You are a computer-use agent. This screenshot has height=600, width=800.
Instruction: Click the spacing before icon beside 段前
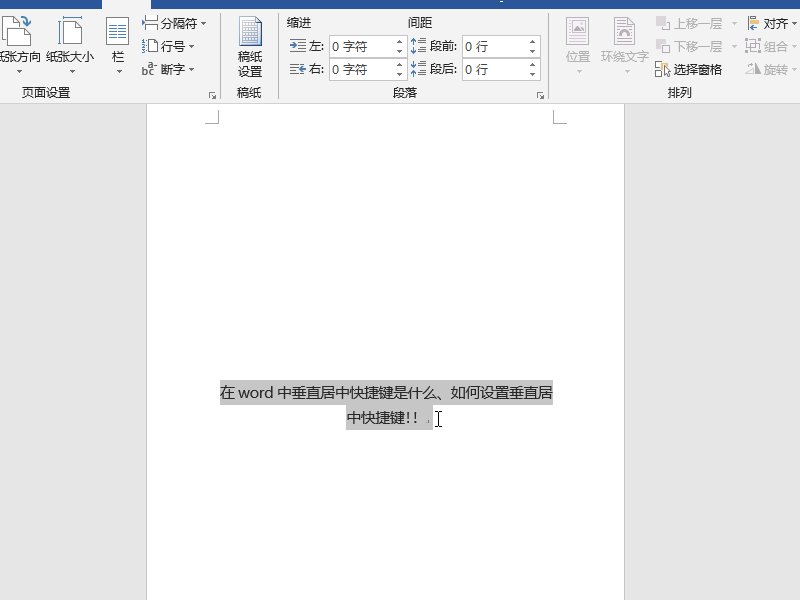(x=418, y=46)
